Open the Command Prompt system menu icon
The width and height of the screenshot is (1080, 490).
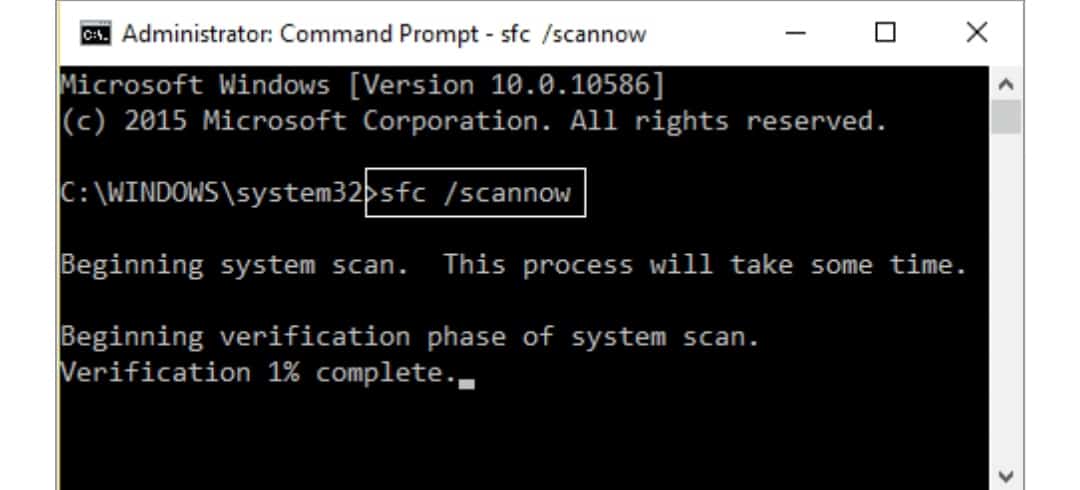click(x=95, y=34)
